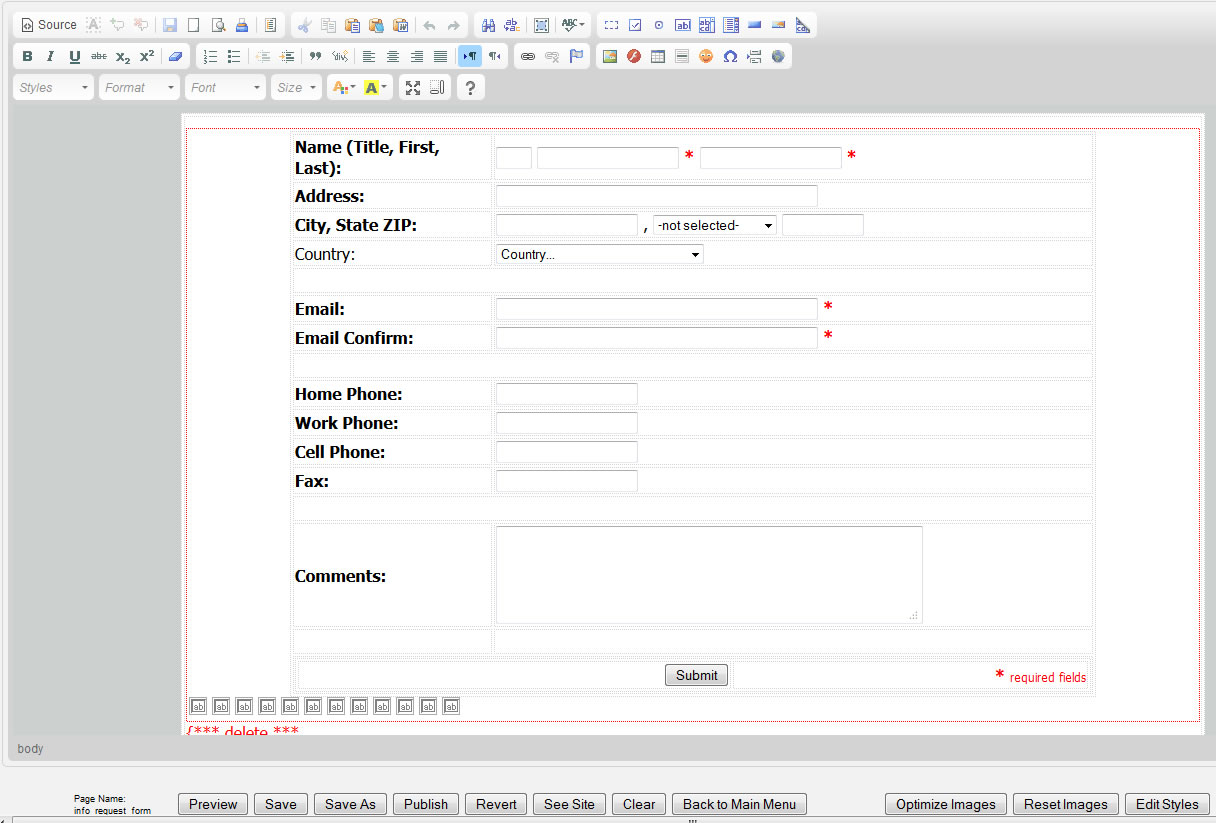This screenshot has width=1216, height=823.
Task: Toggle Italic formatting
Action: [51, 56]
